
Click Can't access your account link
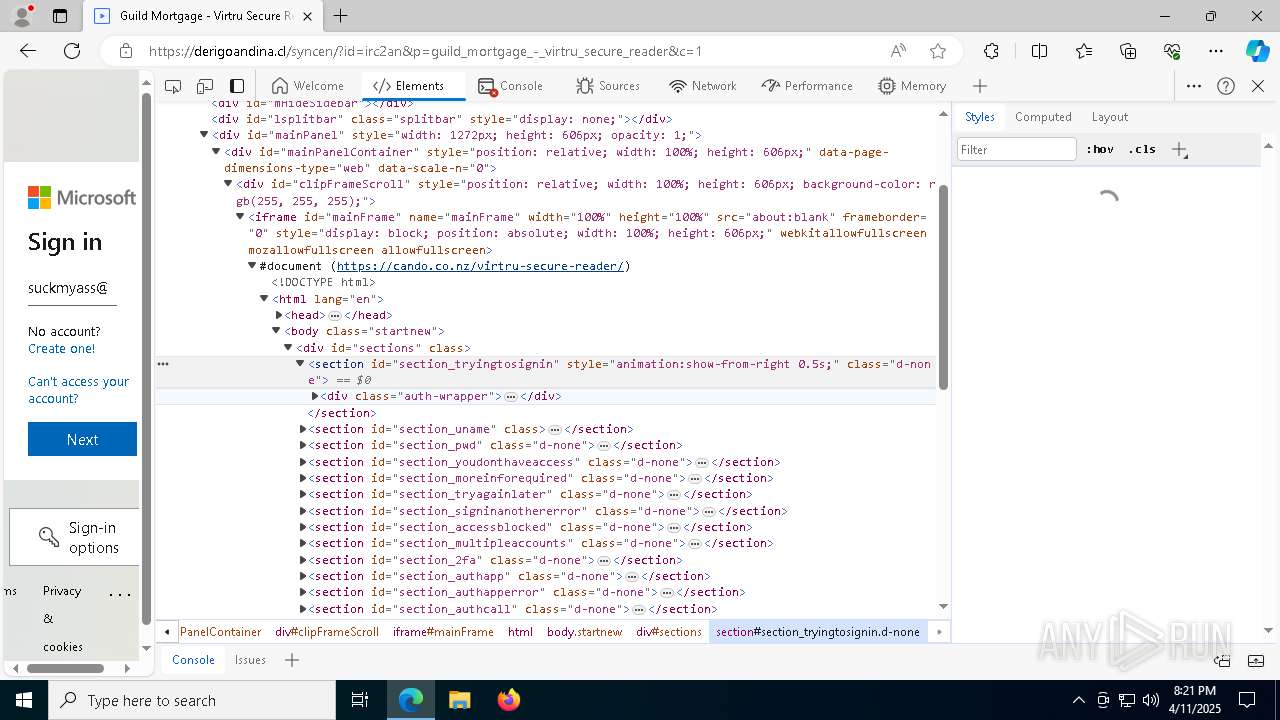[79, 390]
